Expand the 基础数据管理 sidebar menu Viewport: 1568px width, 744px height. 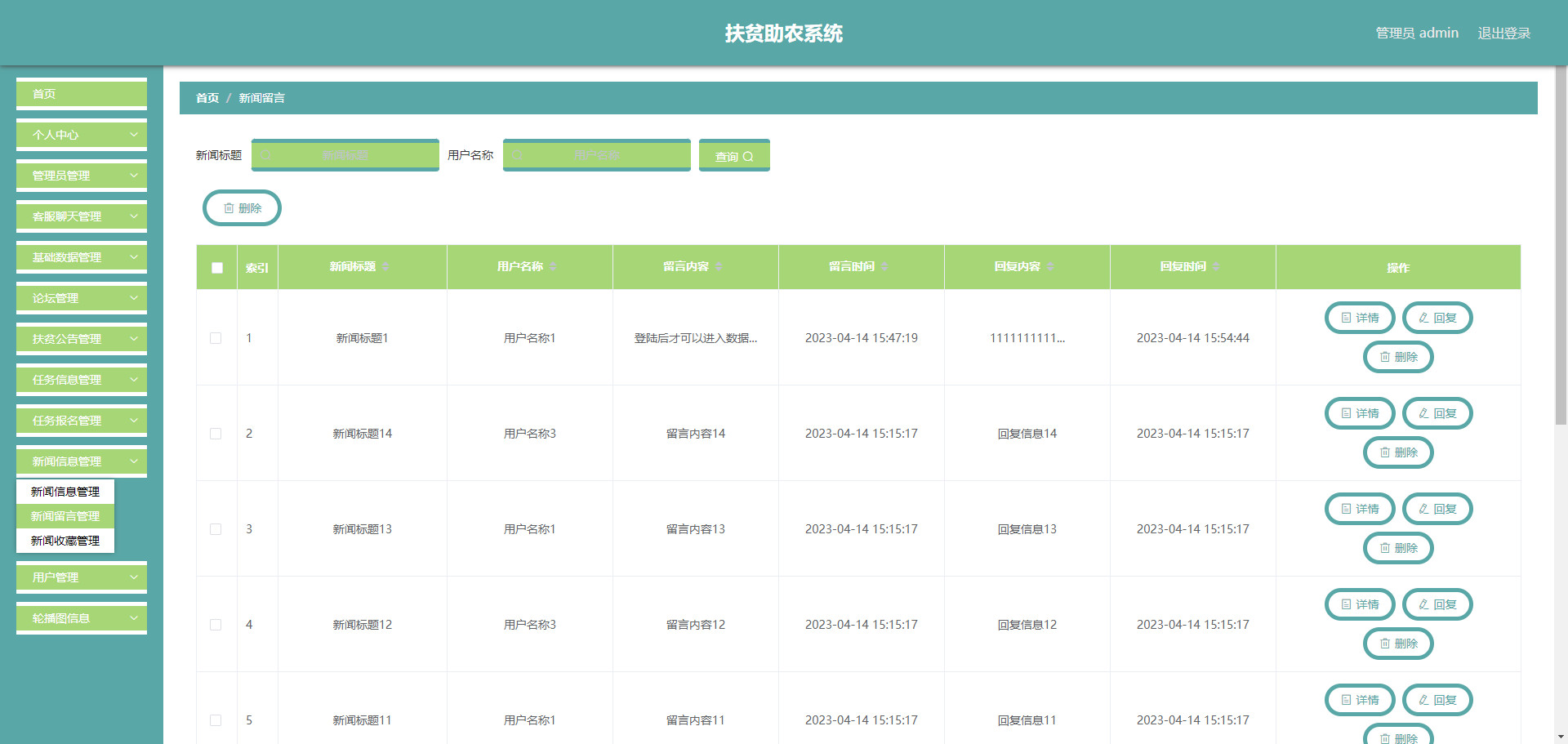82,257
